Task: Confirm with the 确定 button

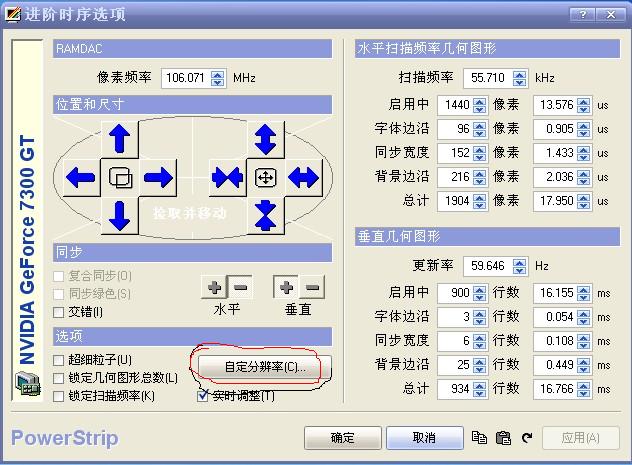Action: coord(343,438)
